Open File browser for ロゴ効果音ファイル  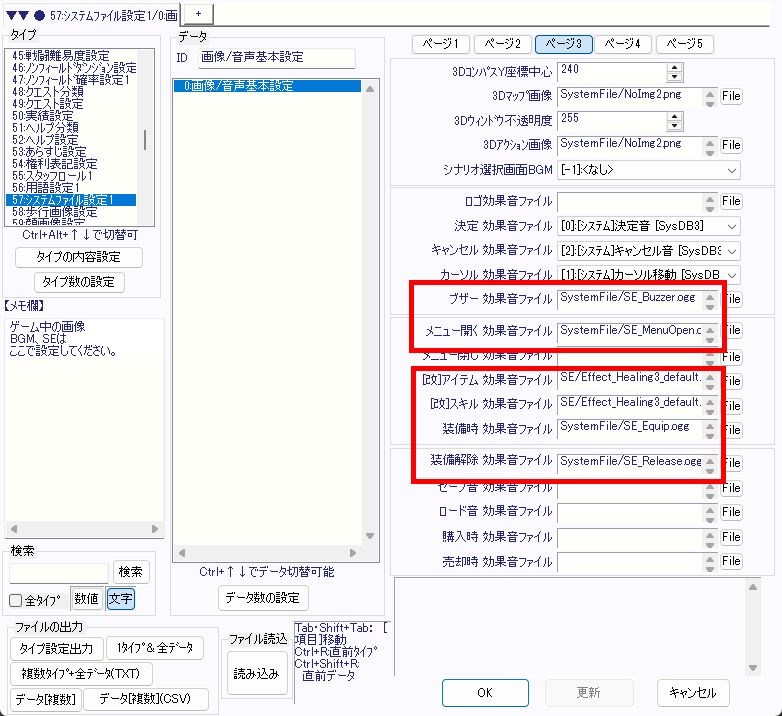pyautogui.click(x=732, y=202)
